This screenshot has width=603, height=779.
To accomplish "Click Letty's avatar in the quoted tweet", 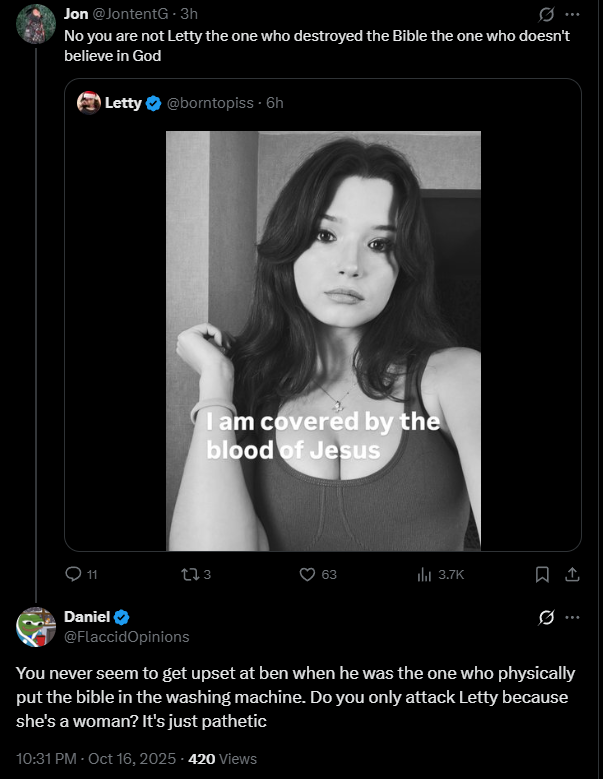I will click(x=90, y=102).
